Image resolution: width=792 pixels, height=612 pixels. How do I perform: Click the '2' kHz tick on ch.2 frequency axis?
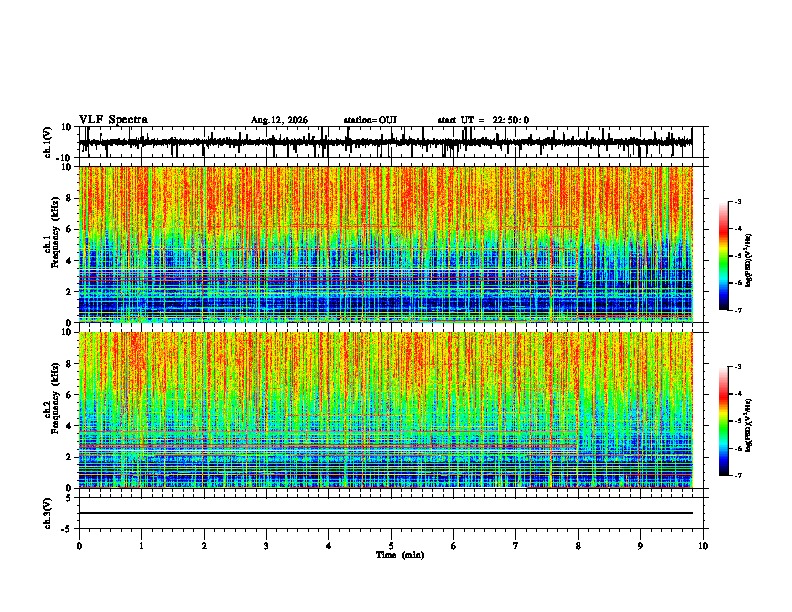click(69, 457)
